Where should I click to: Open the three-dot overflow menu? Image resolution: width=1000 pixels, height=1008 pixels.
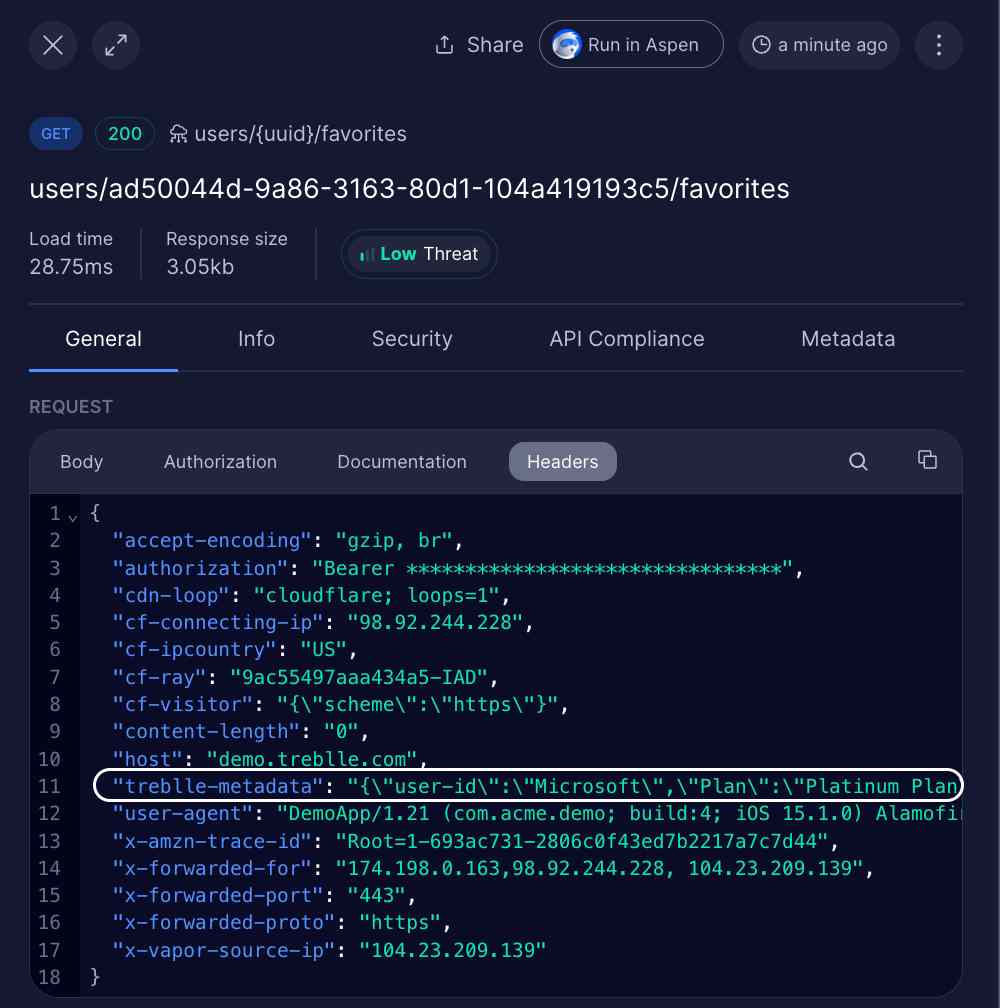pos(938,44)
